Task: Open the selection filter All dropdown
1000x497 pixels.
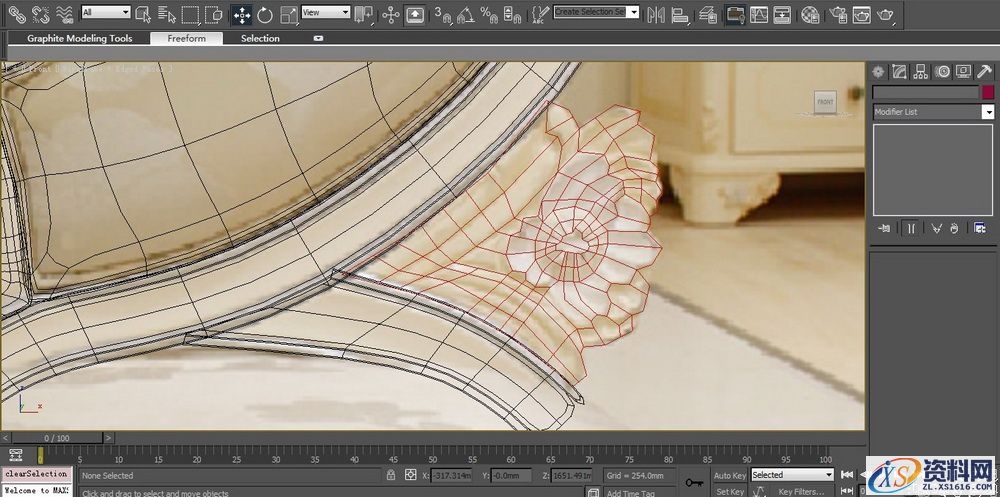Action: click(x=106, y=12)
